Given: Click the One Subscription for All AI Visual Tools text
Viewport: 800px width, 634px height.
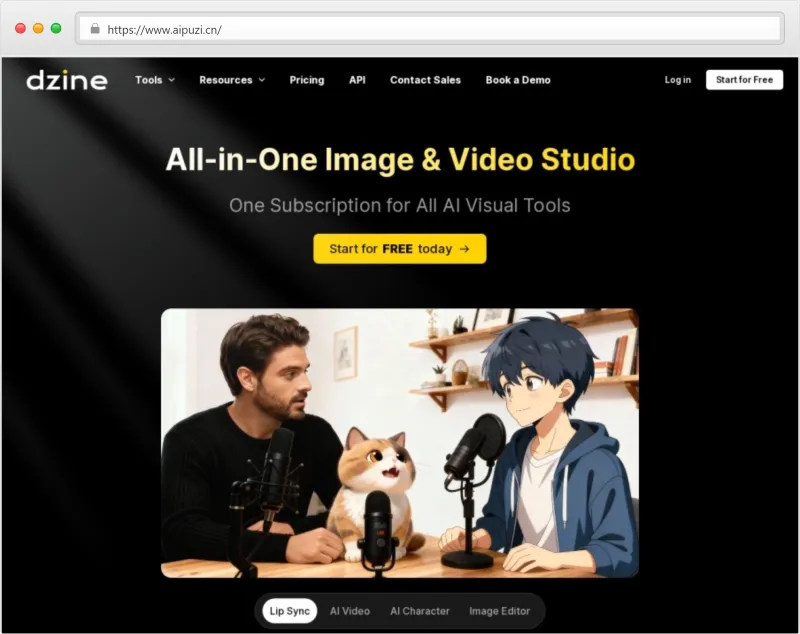Looking at the screenshot, I should point(399,205).
